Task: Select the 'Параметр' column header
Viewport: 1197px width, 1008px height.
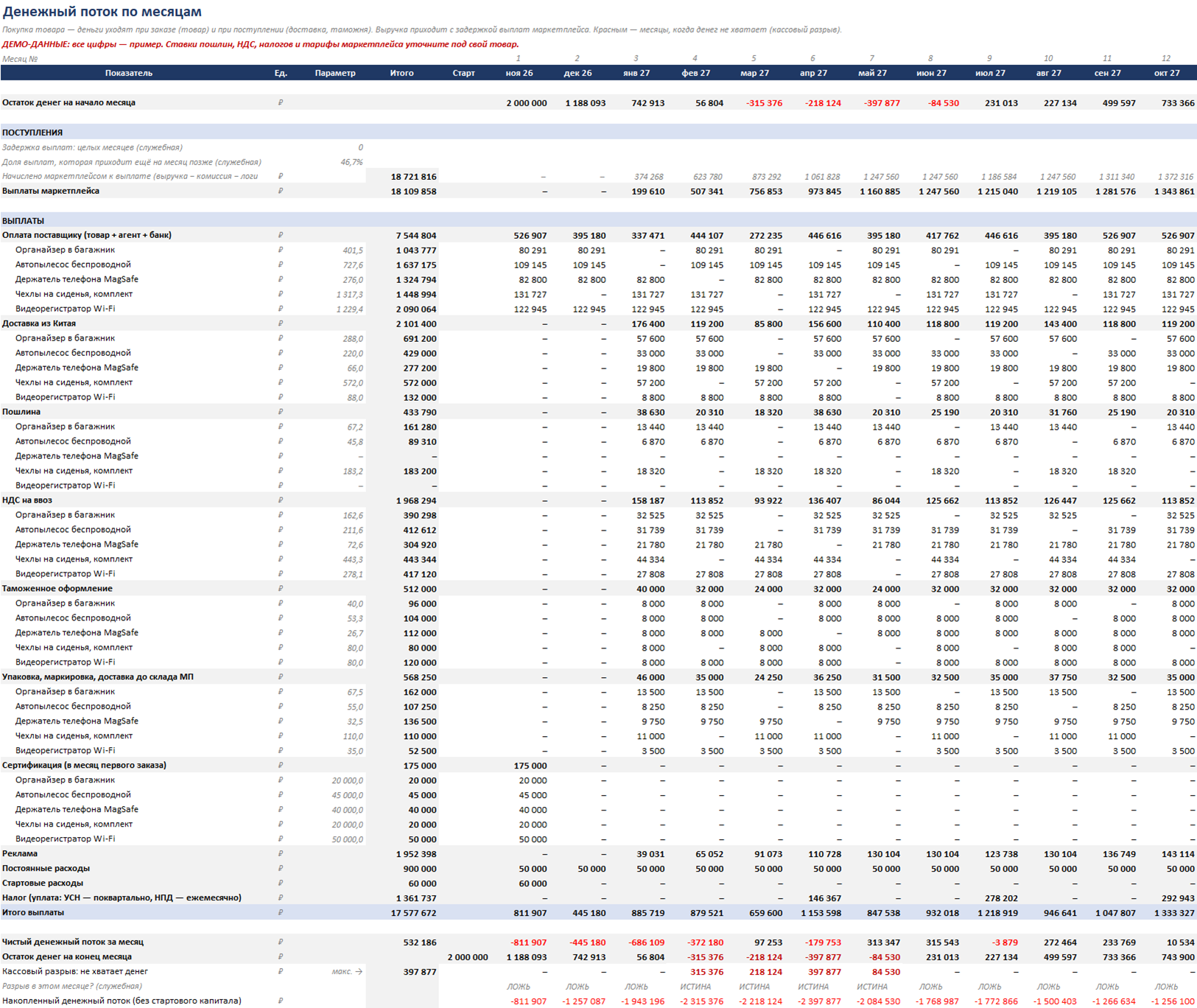Action: point(335,73)
